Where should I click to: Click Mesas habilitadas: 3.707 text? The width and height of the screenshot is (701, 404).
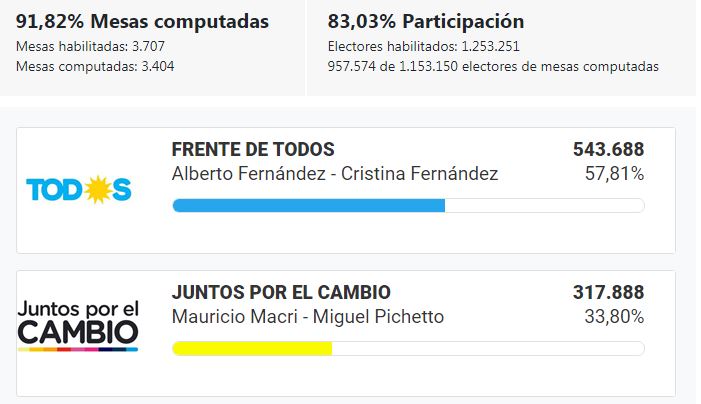click(90, 46)
